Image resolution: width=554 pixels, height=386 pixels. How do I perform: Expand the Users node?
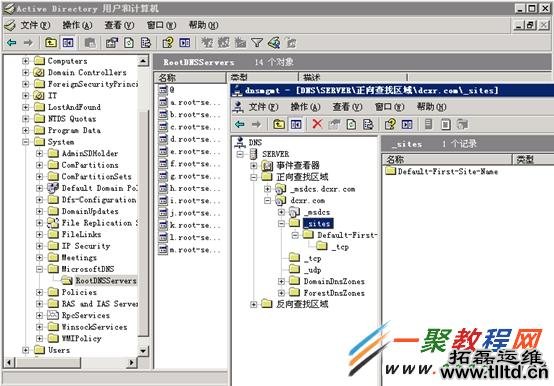tap(25, 350)
